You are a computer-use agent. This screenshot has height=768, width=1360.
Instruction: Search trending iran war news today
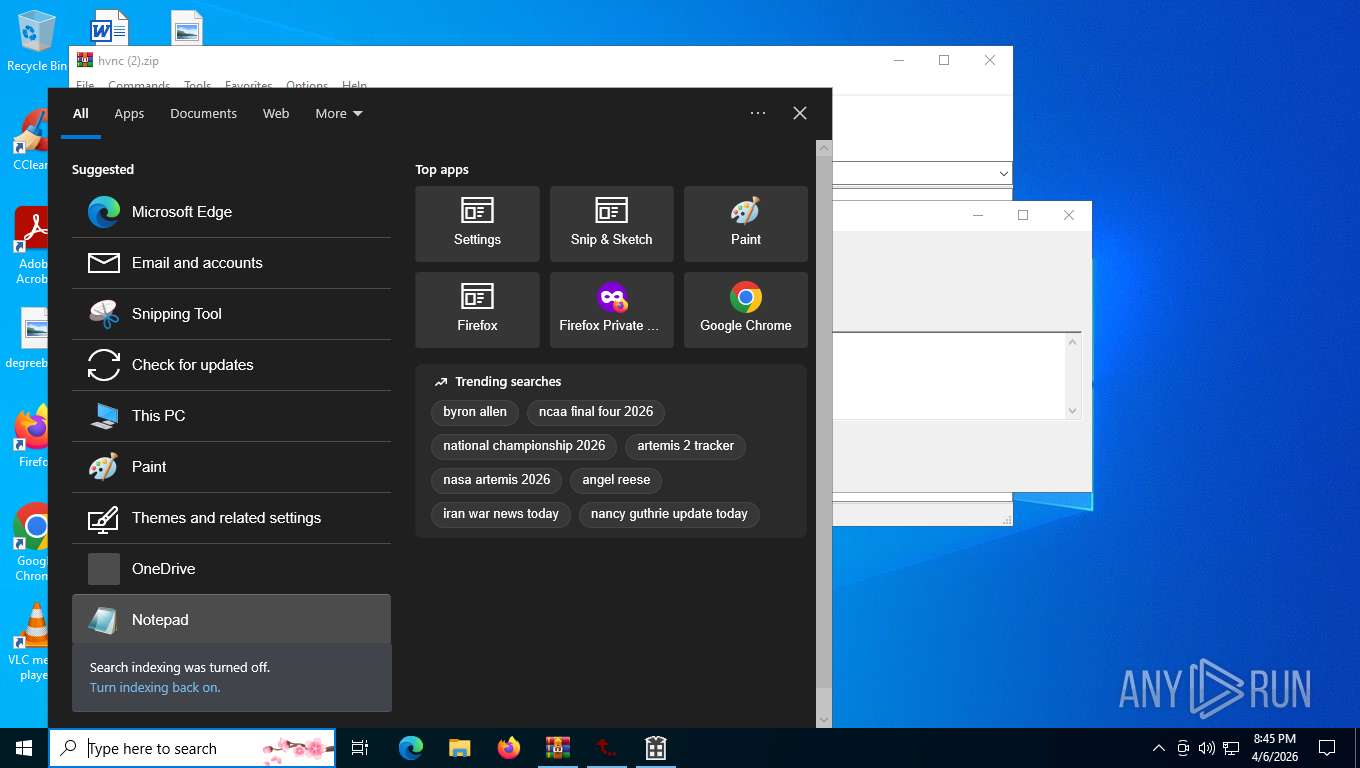[x=501, y=514]
